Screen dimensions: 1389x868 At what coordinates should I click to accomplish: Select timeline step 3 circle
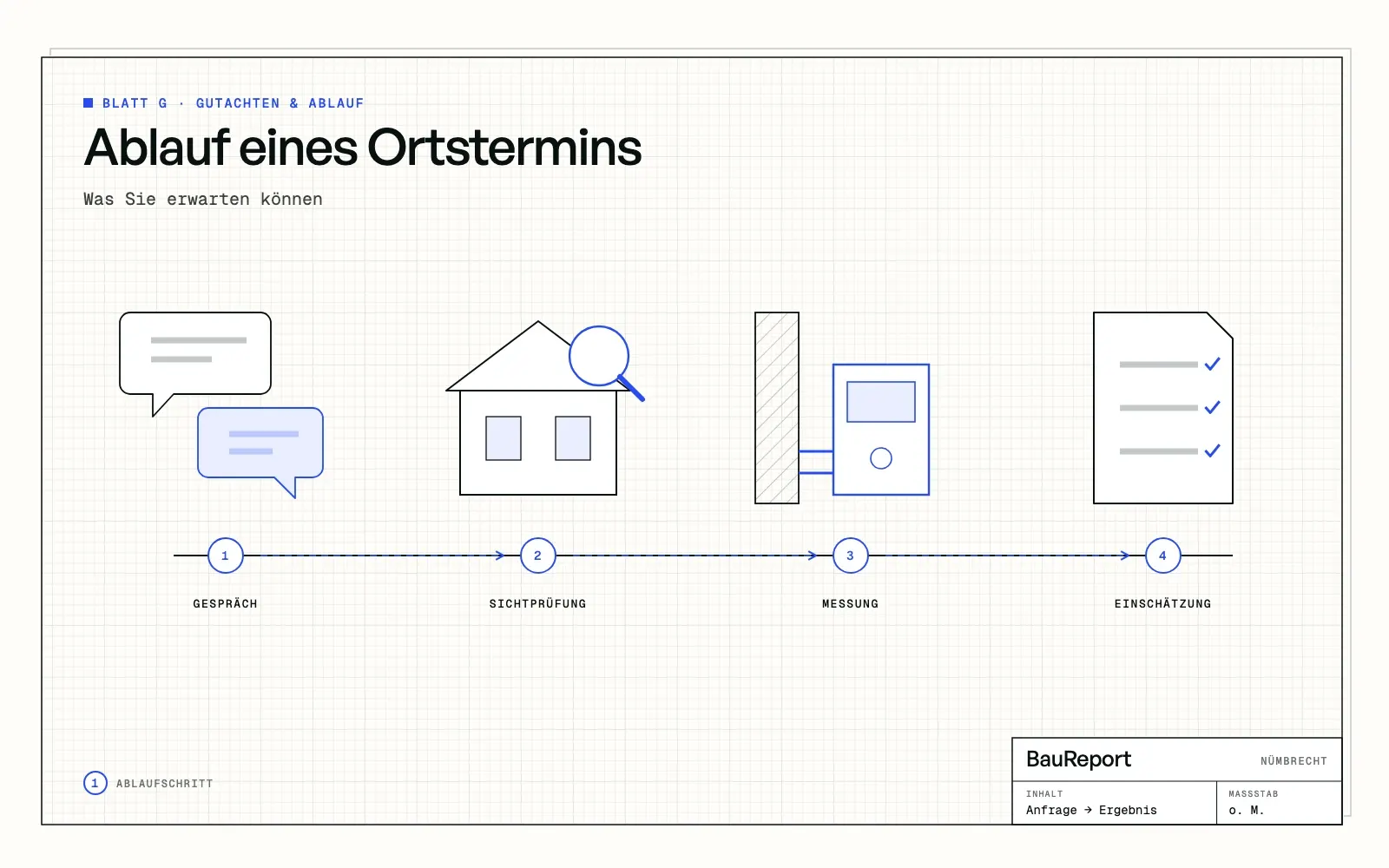pos(851,556)
